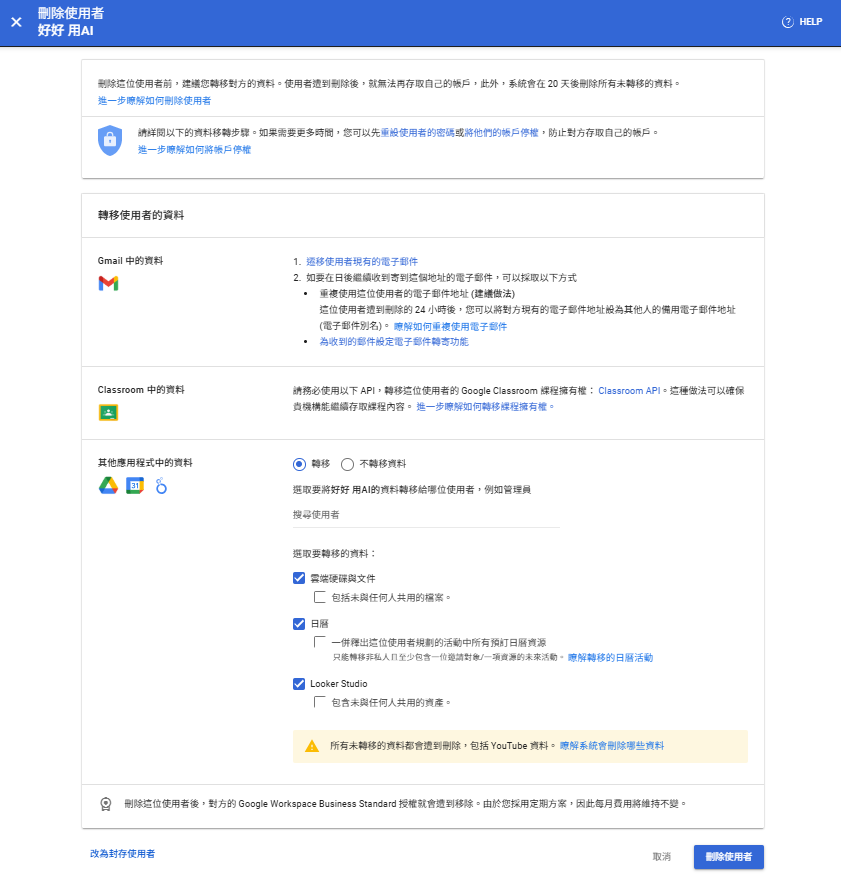Click the Google Drive icon
The width and height of the screenshot is (841, 892).
(x=108, y=486)
